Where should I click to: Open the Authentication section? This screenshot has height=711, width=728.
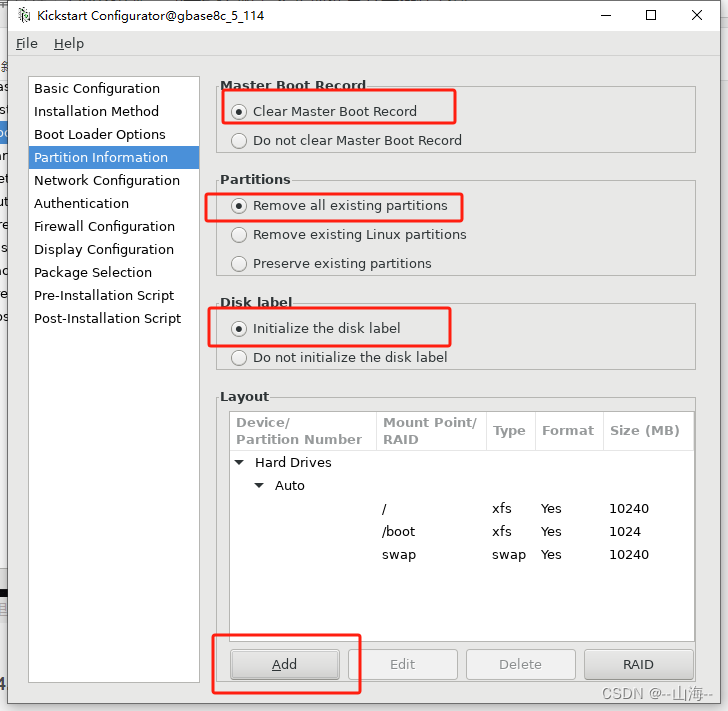tap(114, 203)
